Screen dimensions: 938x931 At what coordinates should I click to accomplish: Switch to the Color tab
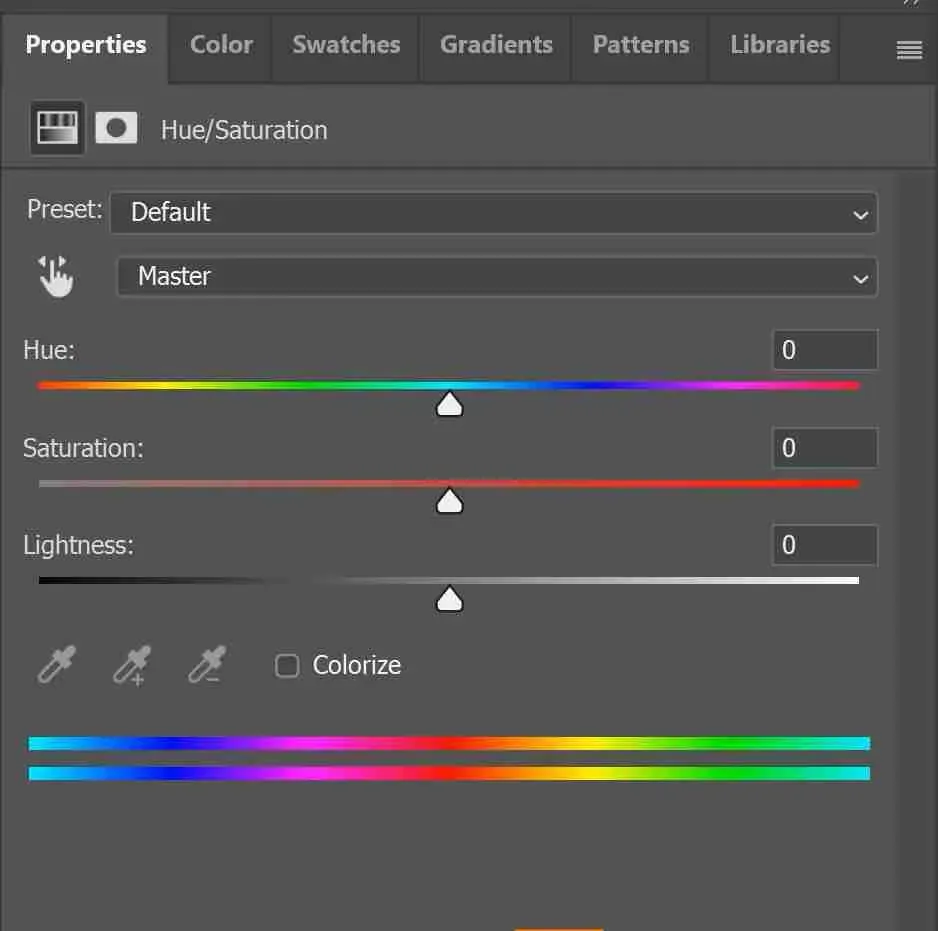pos(221,45)
